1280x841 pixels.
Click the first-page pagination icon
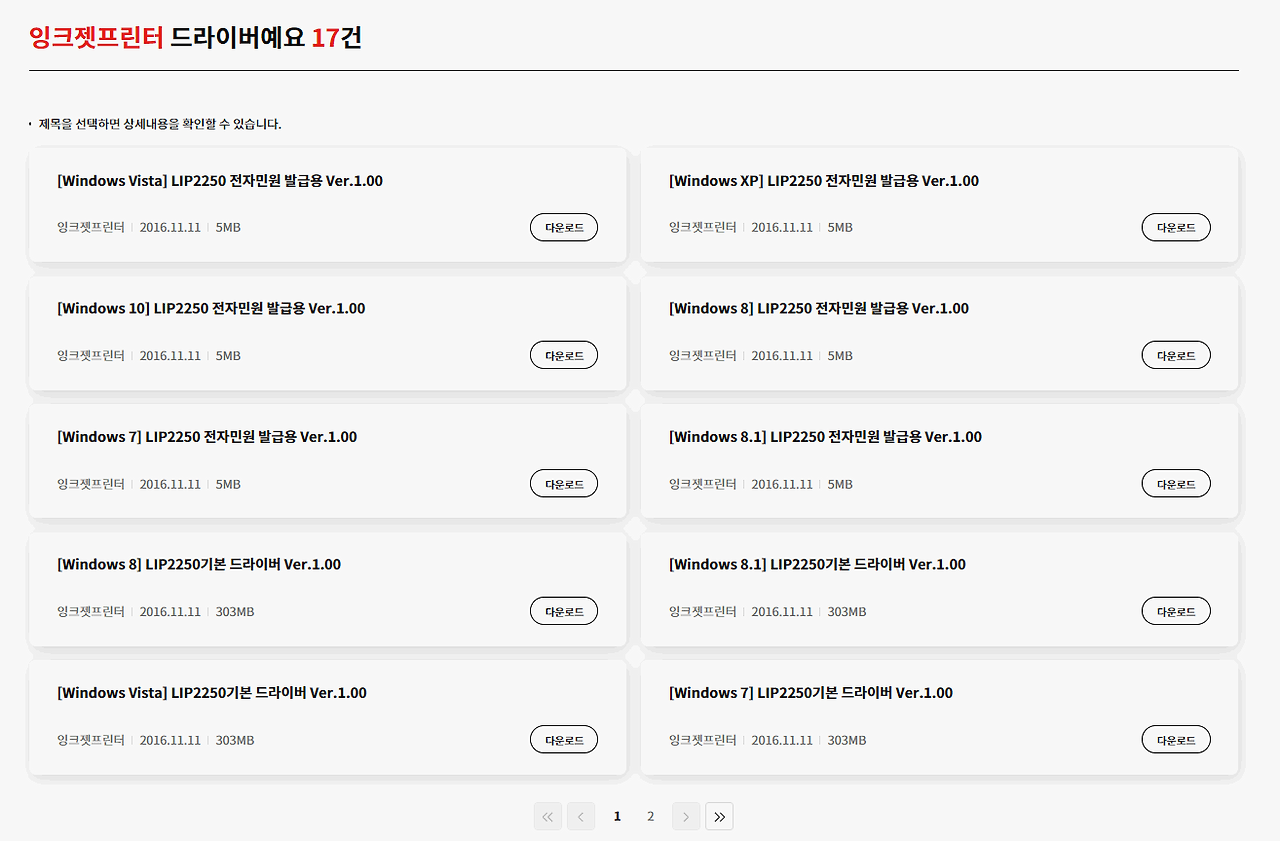[547, 816]
